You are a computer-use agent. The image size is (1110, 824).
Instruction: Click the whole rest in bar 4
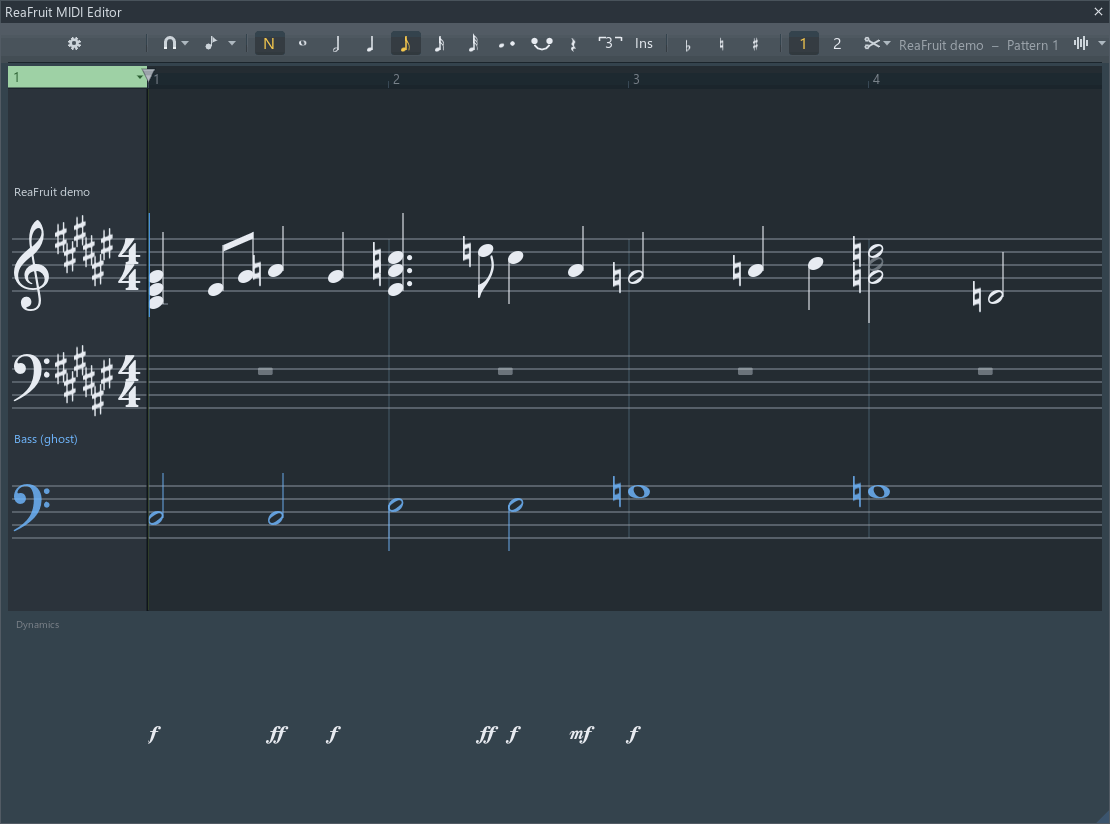(985, 371)
